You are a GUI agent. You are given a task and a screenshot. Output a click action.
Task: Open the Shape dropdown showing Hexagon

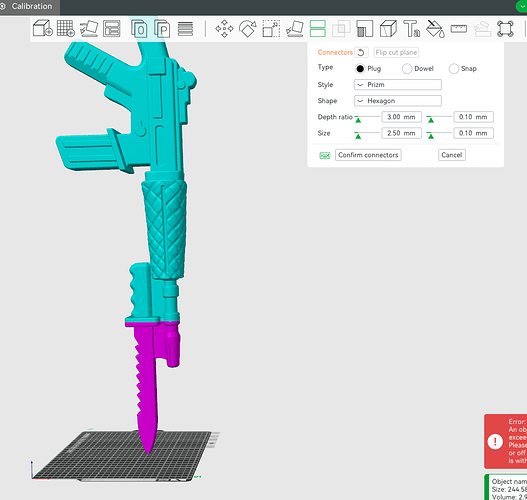pos(398,101)
